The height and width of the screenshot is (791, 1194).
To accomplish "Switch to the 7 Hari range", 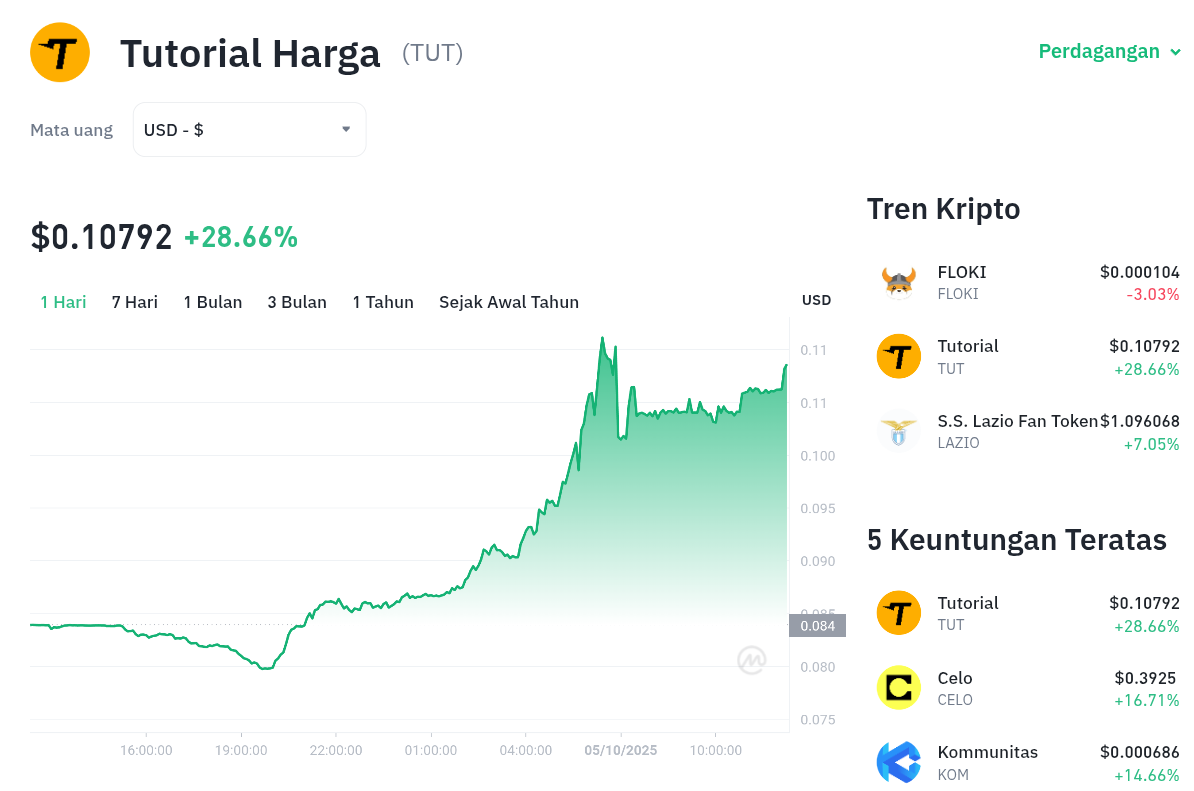I will pos(135,302).
